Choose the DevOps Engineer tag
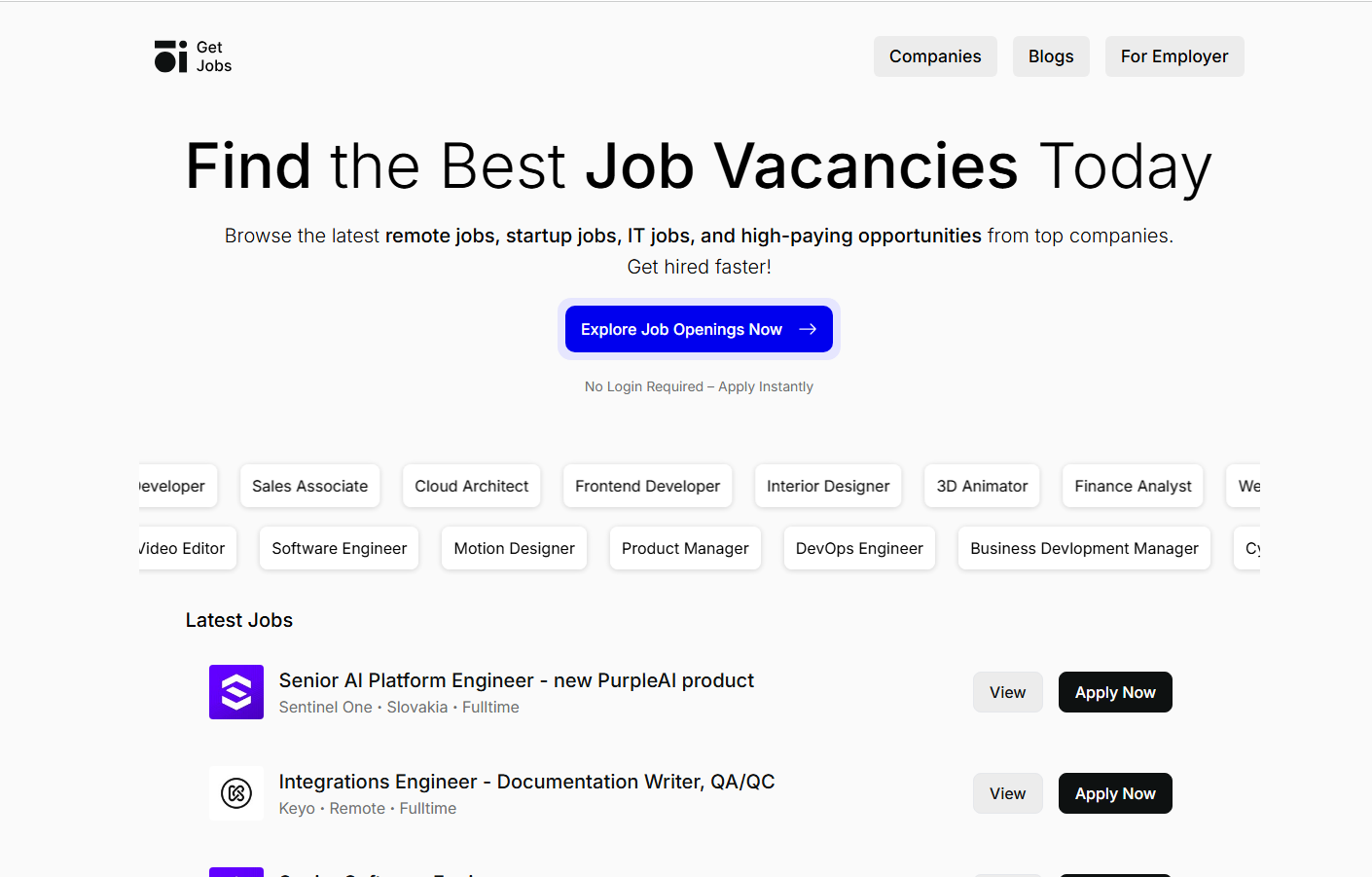Screen dimensions: 1372x877 pyautogui.click(x=859, y=548)
